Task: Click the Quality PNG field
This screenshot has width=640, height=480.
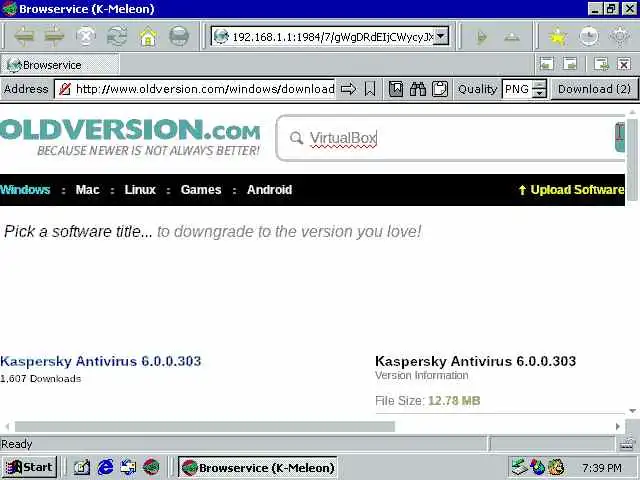Action: pyautogui.click(x=518, y=89)
